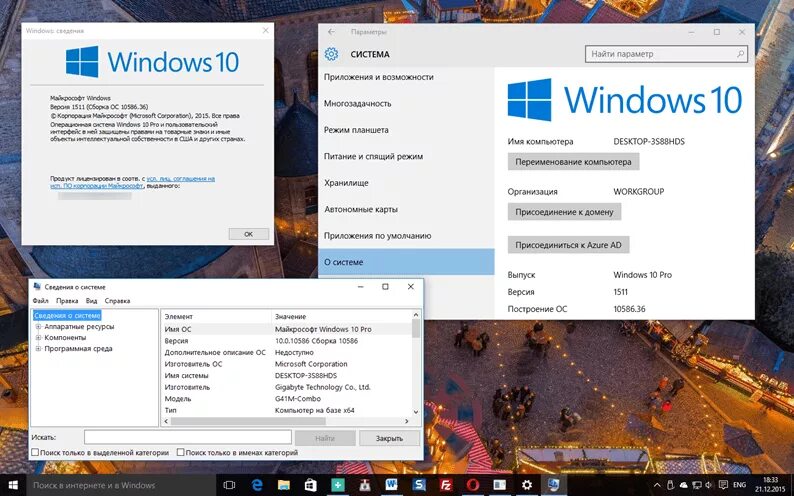Click the vertical scrollbar down arrow in System Information
The width and height of the screenshot is (794, 496).
coord(416,412)
